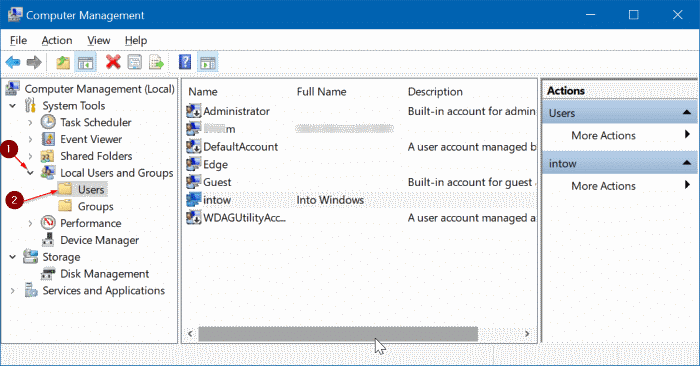Expand the Performance tree node
This screenshot has height=366, width=700.
coord(30,223)
